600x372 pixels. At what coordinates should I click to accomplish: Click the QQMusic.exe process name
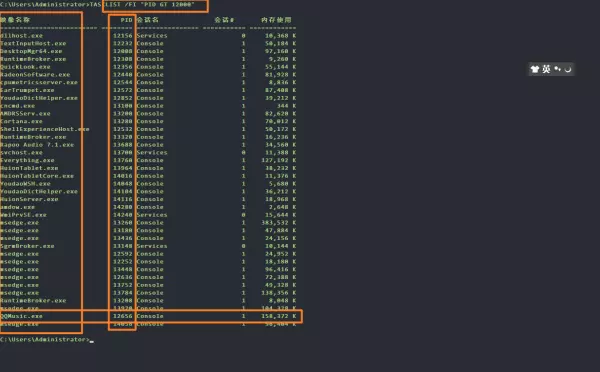[21, 316]
